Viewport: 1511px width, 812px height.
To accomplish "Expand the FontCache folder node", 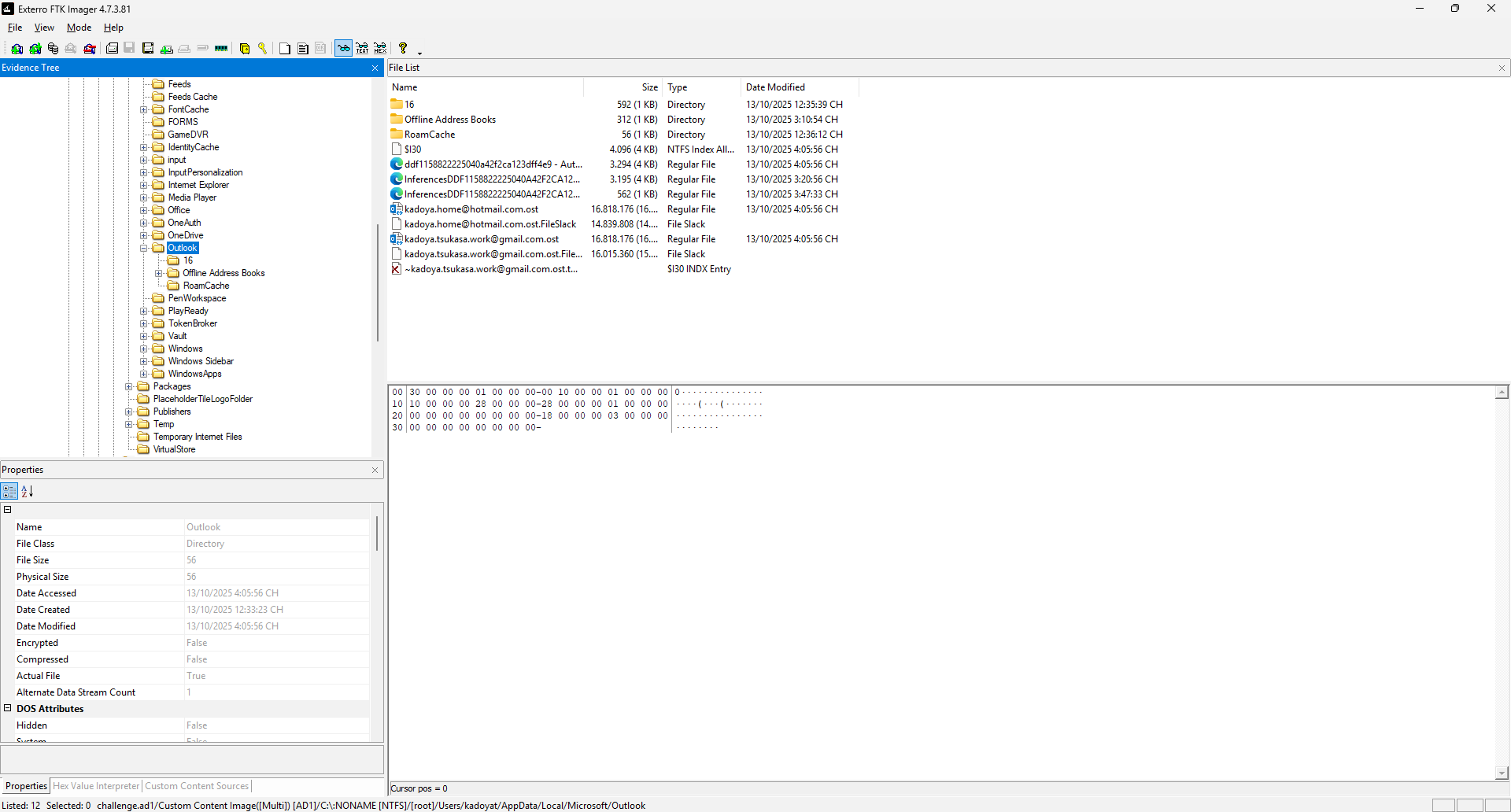I will pos(144,109).
